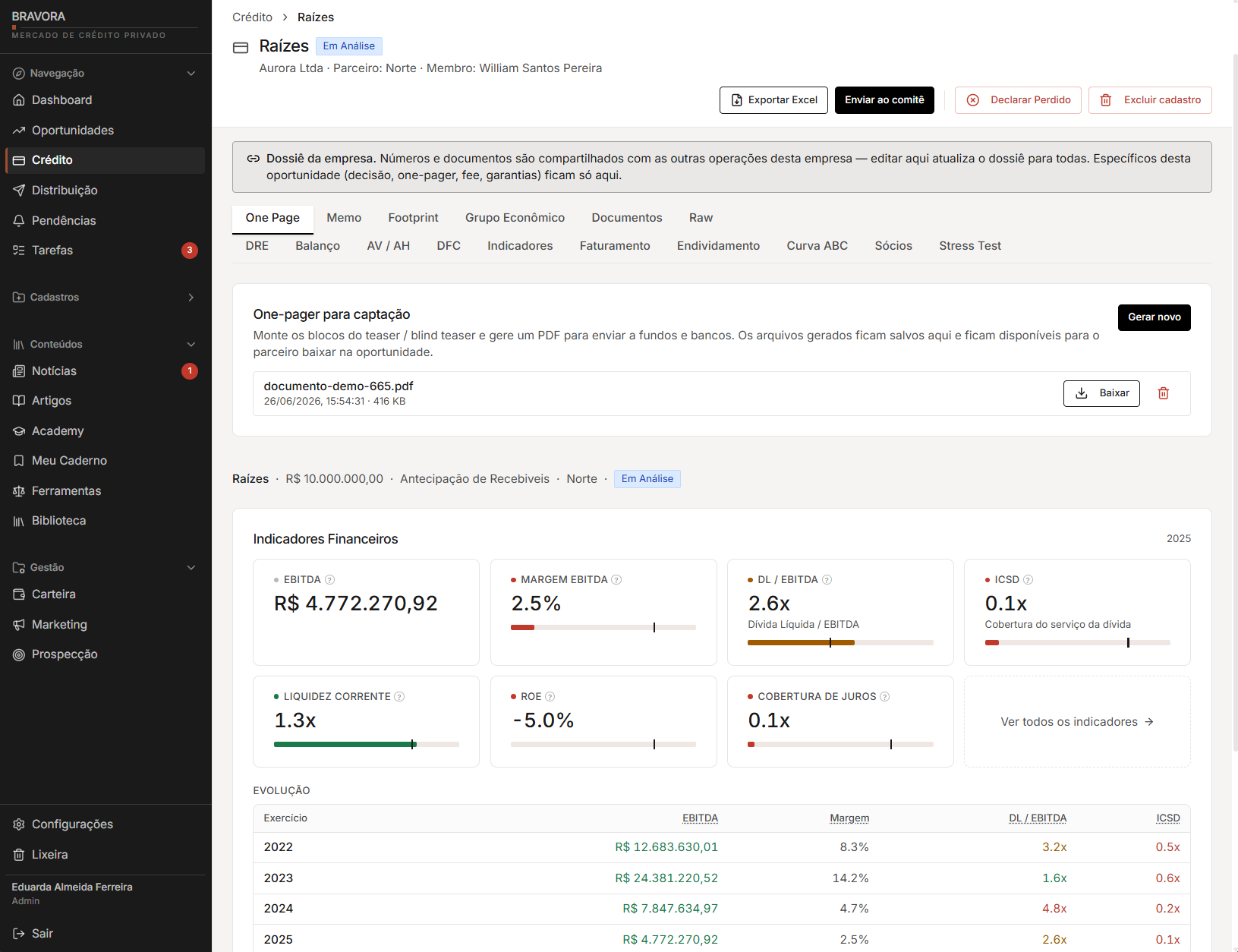Click the 2023 row in Evolução table

click(722, 878)
